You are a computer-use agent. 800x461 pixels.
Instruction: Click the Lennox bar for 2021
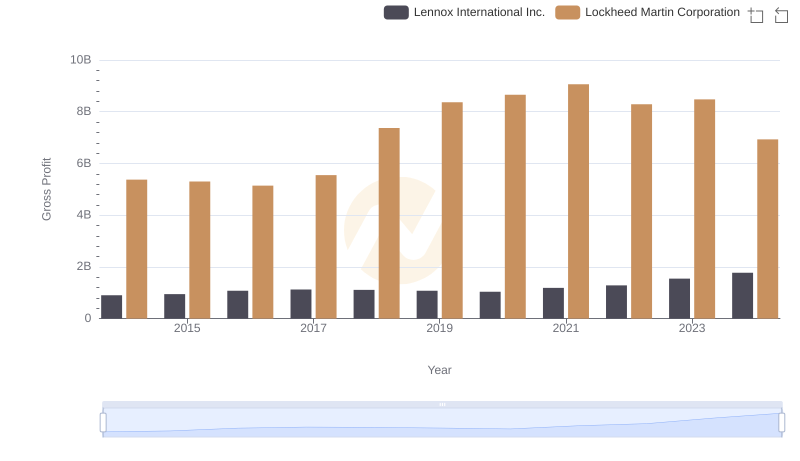tap(554, 303)
